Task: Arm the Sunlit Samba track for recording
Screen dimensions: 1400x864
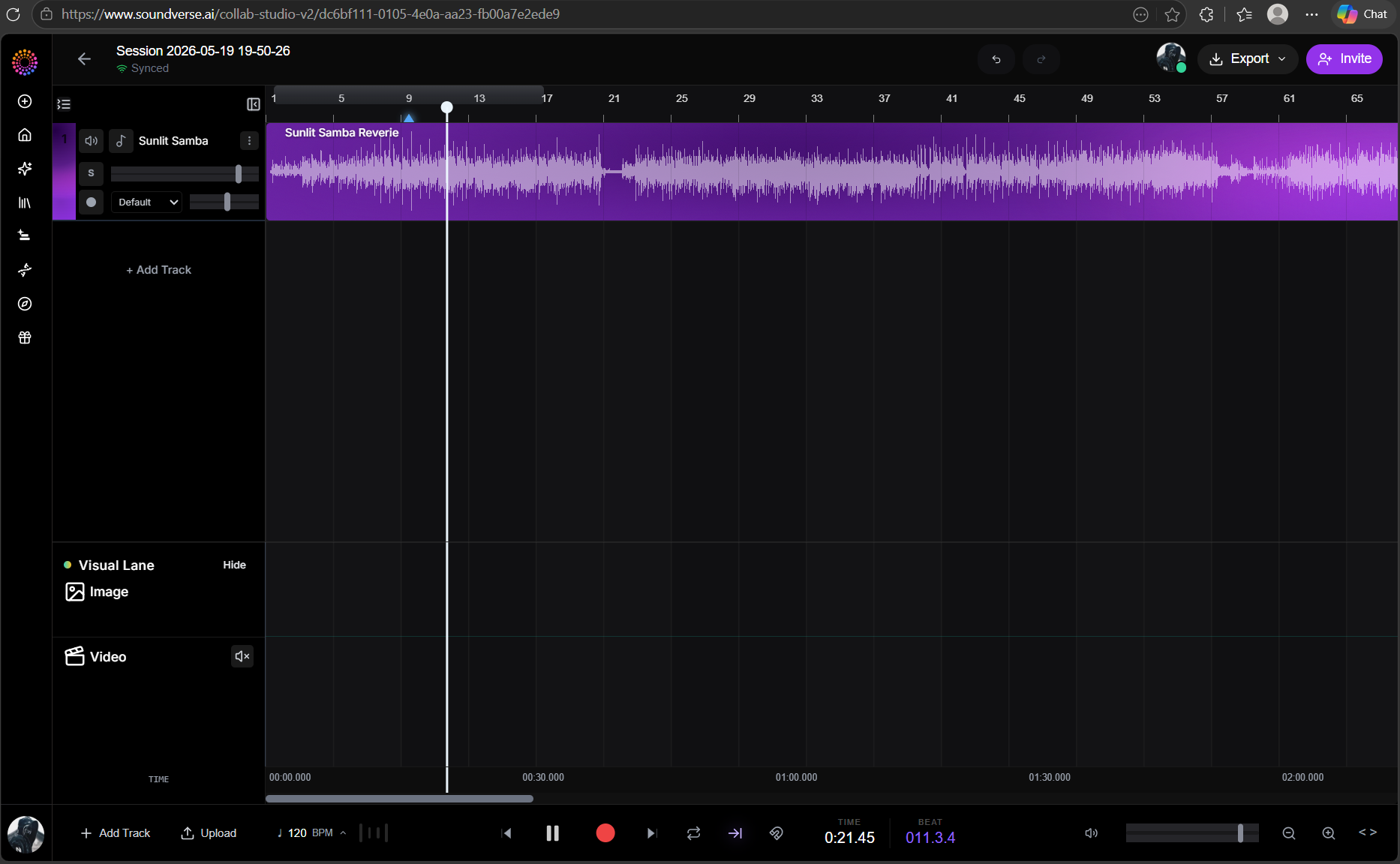Action: point(91,202)
